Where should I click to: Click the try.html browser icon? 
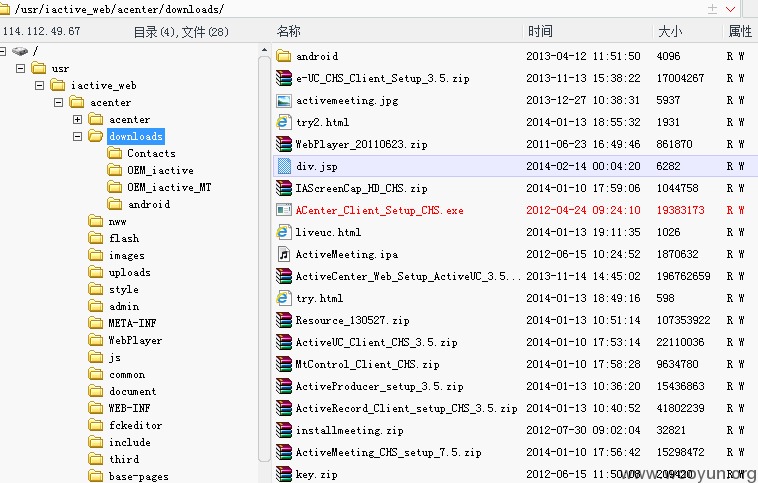[283, 298]
